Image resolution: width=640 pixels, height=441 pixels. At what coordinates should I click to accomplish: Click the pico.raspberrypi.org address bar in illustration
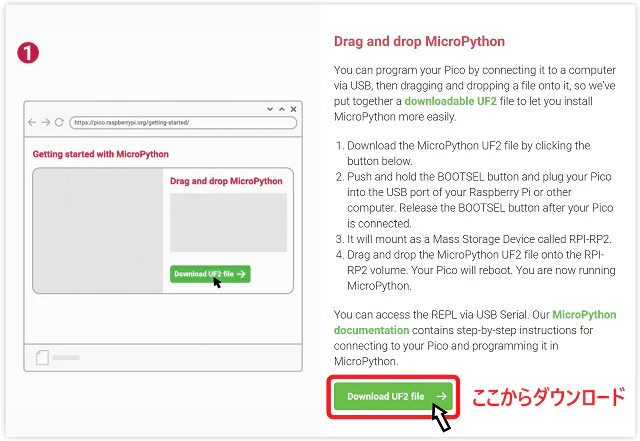point(183,122)
